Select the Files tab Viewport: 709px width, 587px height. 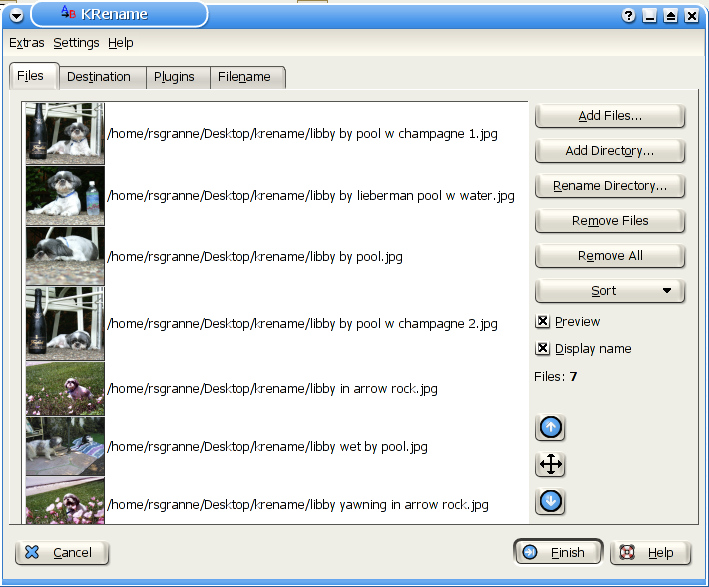click(x=34, y=76)
